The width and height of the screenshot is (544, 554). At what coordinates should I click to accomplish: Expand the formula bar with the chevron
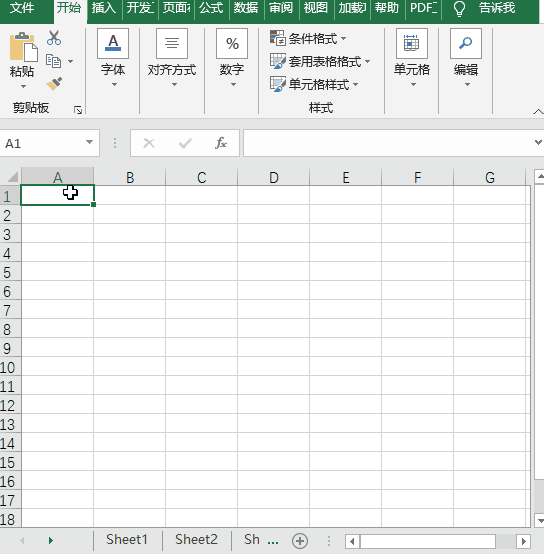click(538, 142)
